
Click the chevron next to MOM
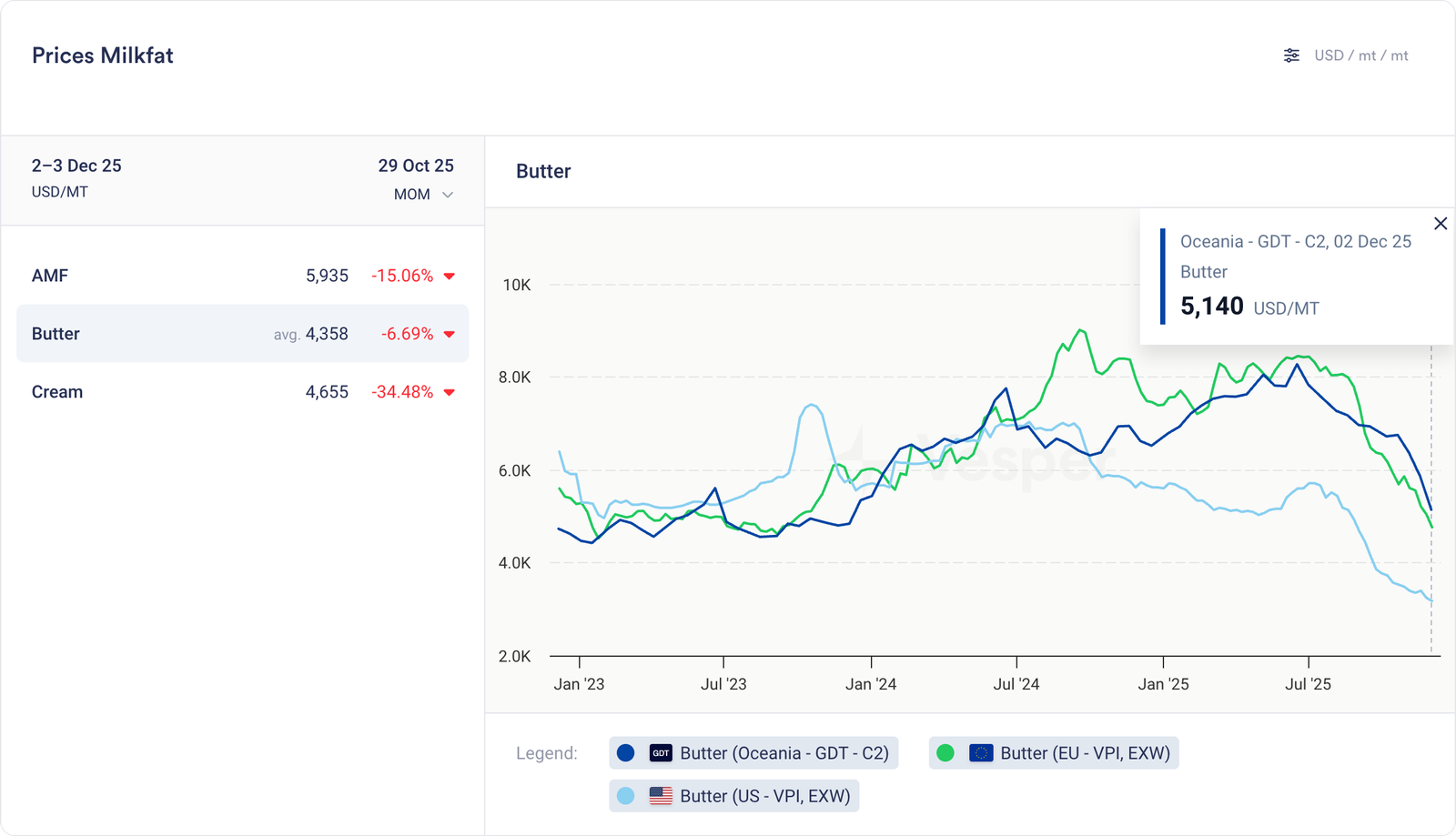point(448,195)
